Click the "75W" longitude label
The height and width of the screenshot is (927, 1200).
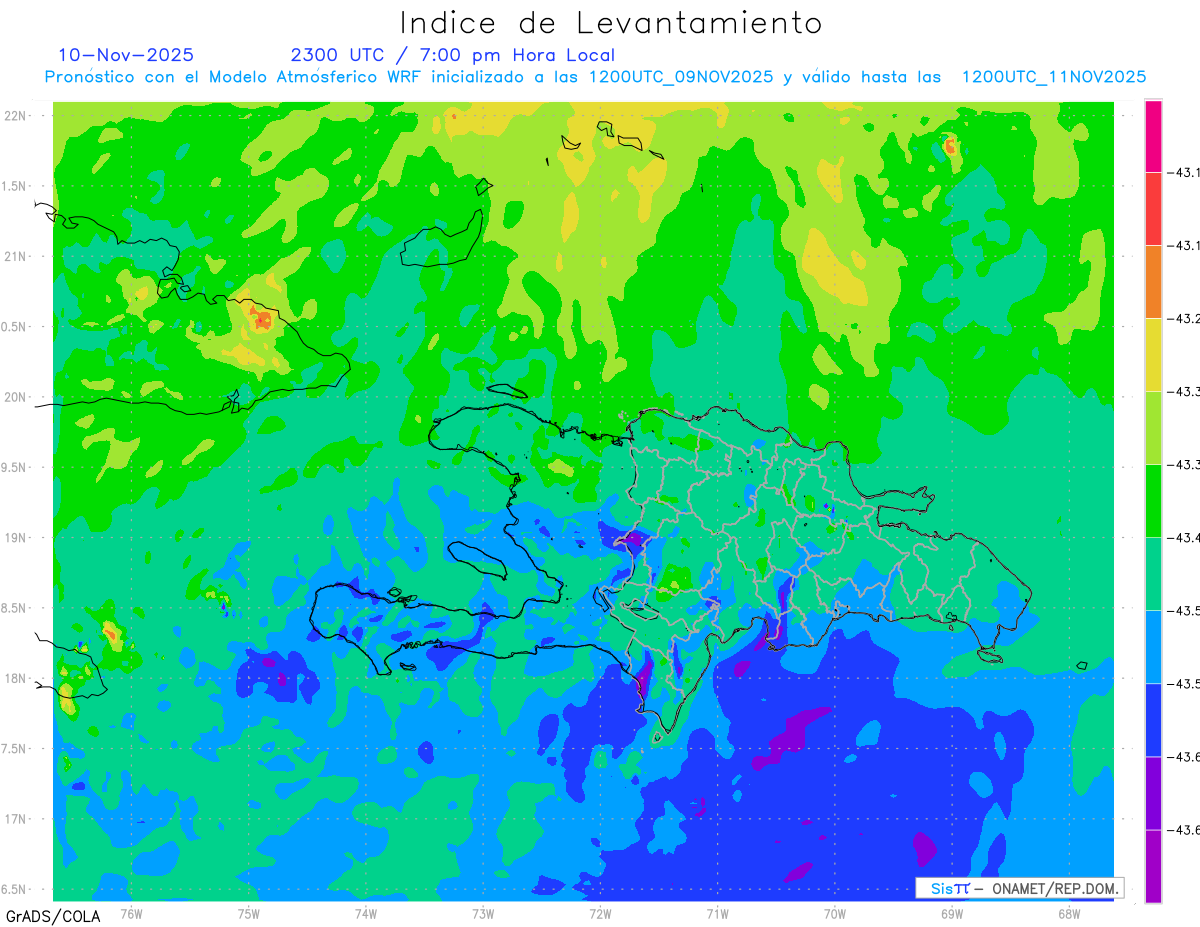coord(249,912)
